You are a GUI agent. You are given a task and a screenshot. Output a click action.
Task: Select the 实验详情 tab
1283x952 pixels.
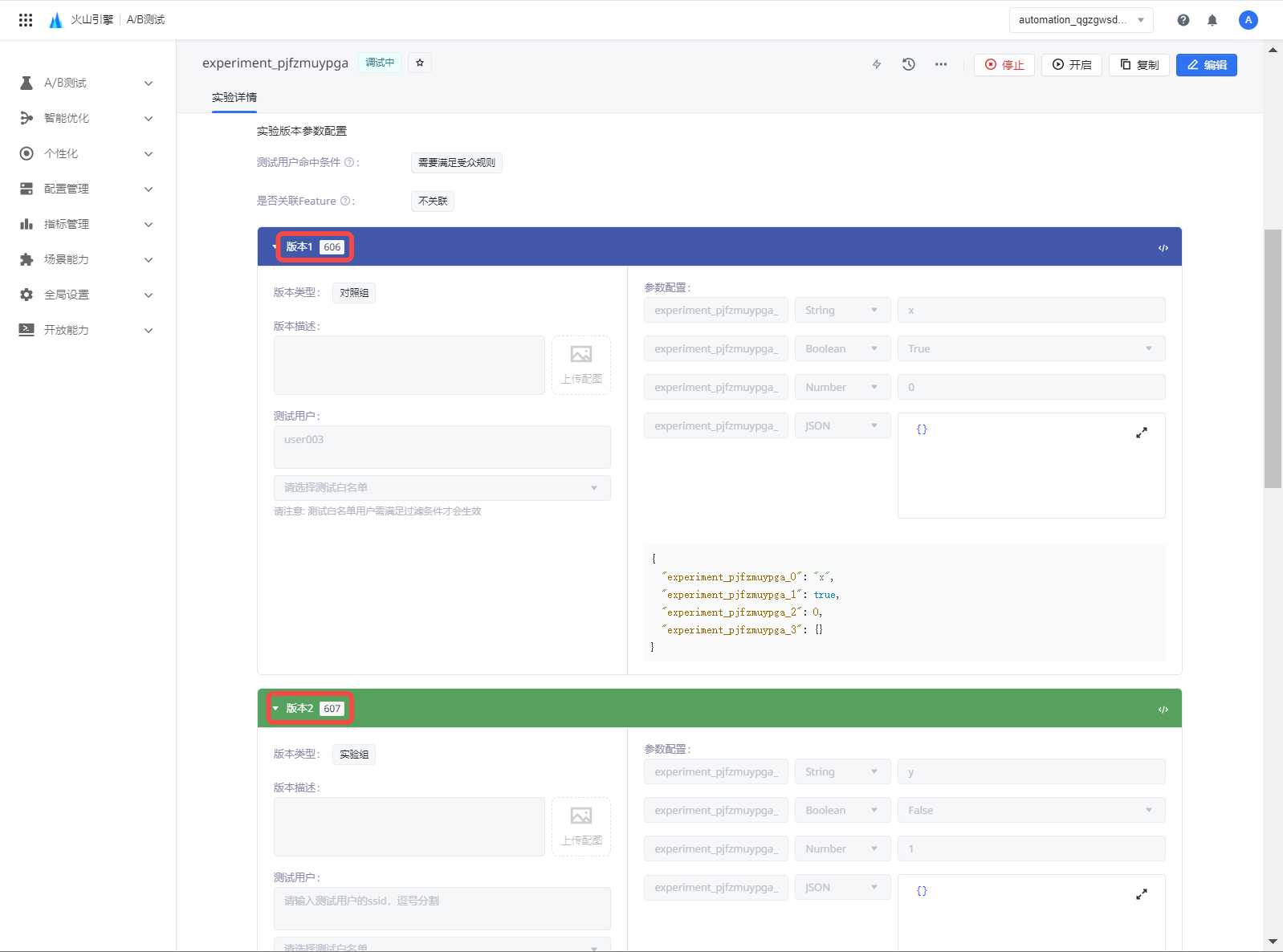234,98
